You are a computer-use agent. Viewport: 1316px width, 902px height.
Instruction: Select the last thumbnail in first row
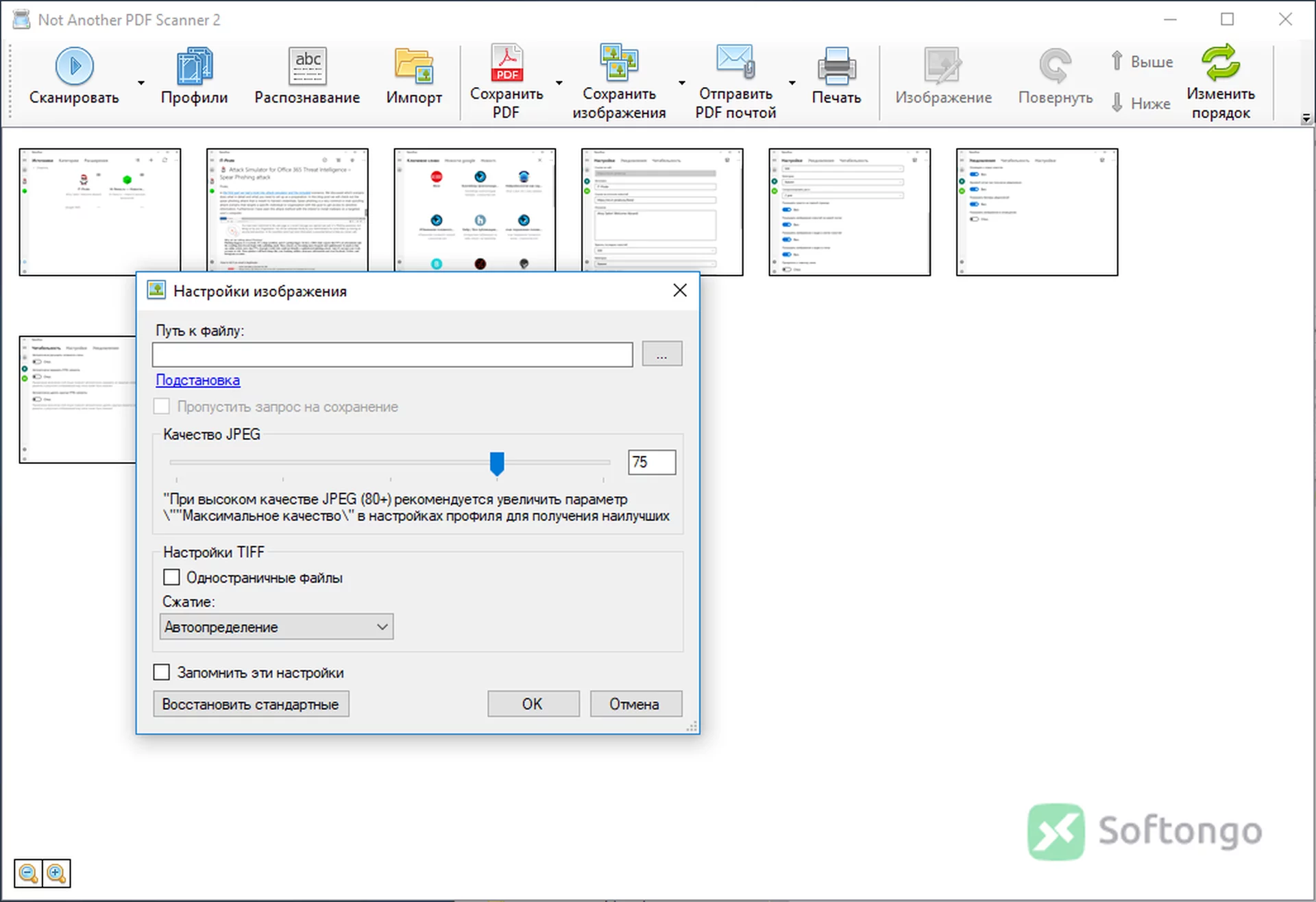[1037, 212]
